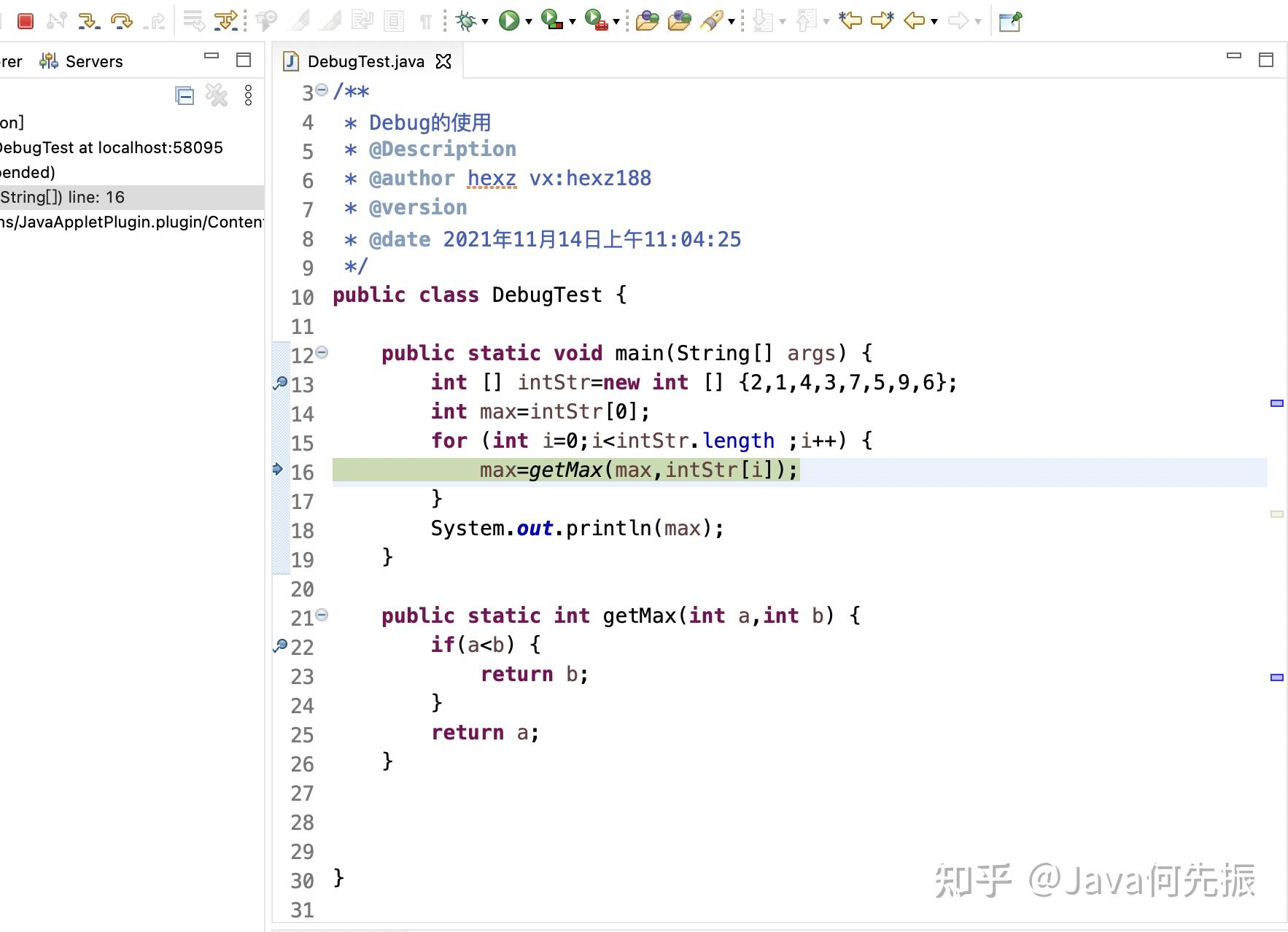This screenshot has height=932, width=1288.
Task: Click the Coverage launch icon
Action: [552, 21]
